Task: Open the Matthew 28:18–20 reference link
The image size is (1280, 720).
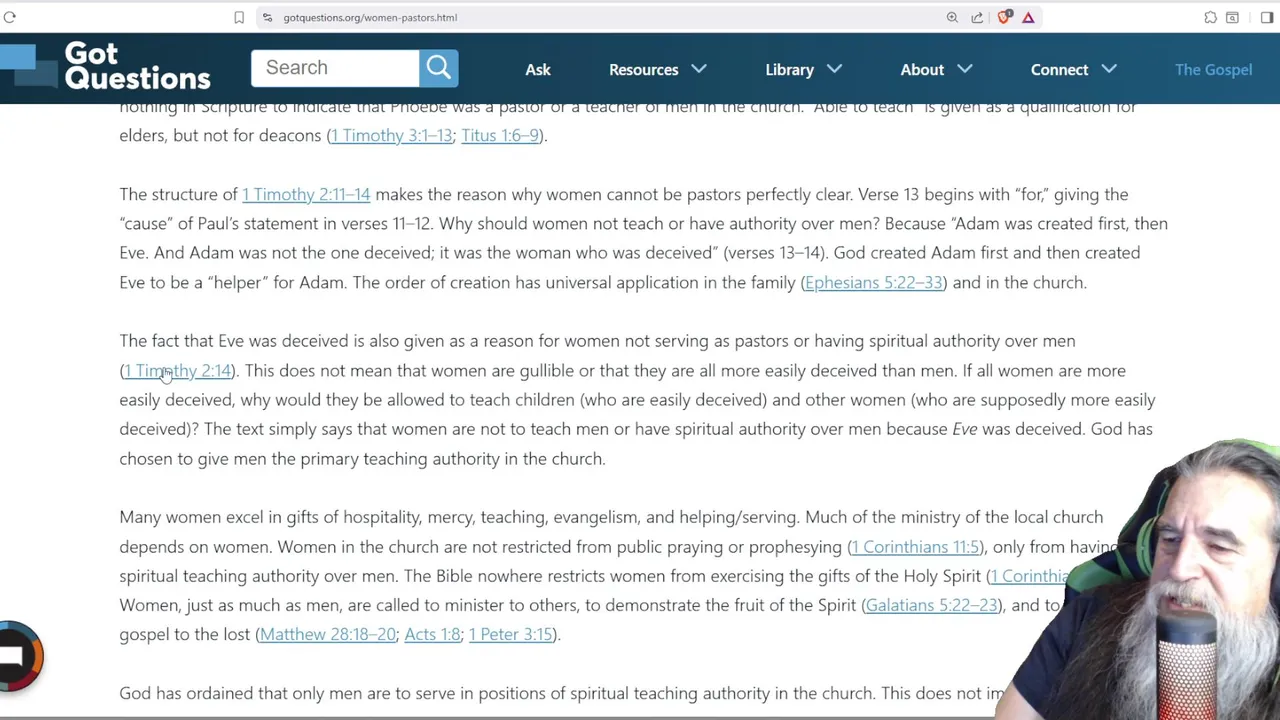Action: point(327,634)
